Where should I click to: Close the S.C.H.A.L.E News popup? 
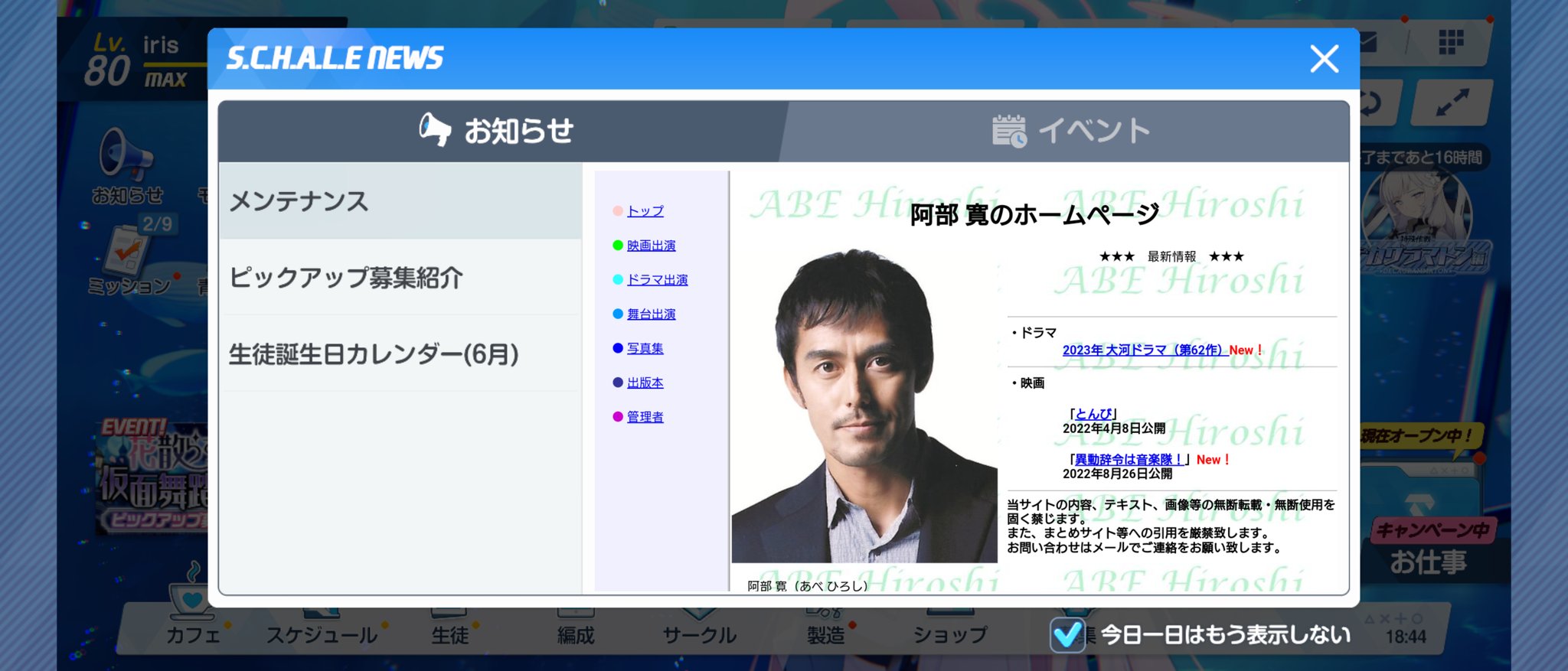click(x=1325, y=59)
